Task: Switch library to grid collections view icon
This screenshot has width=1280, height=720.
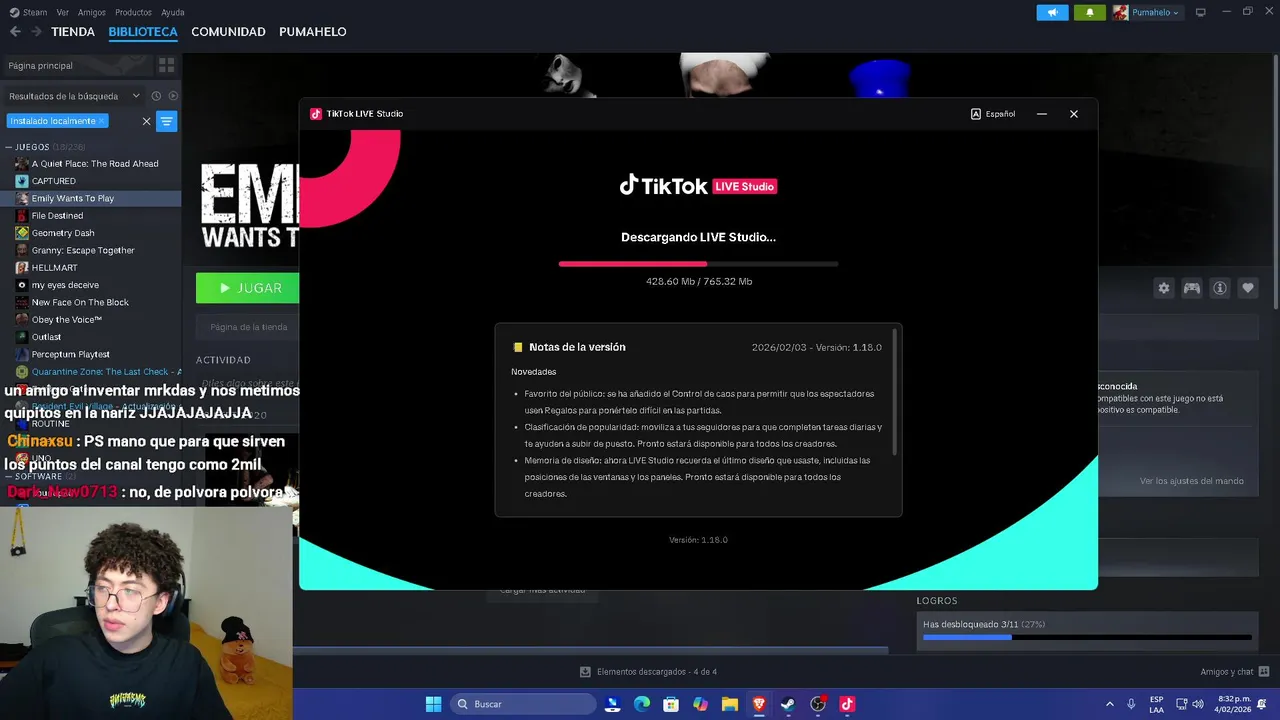Action: click(166, 65)
